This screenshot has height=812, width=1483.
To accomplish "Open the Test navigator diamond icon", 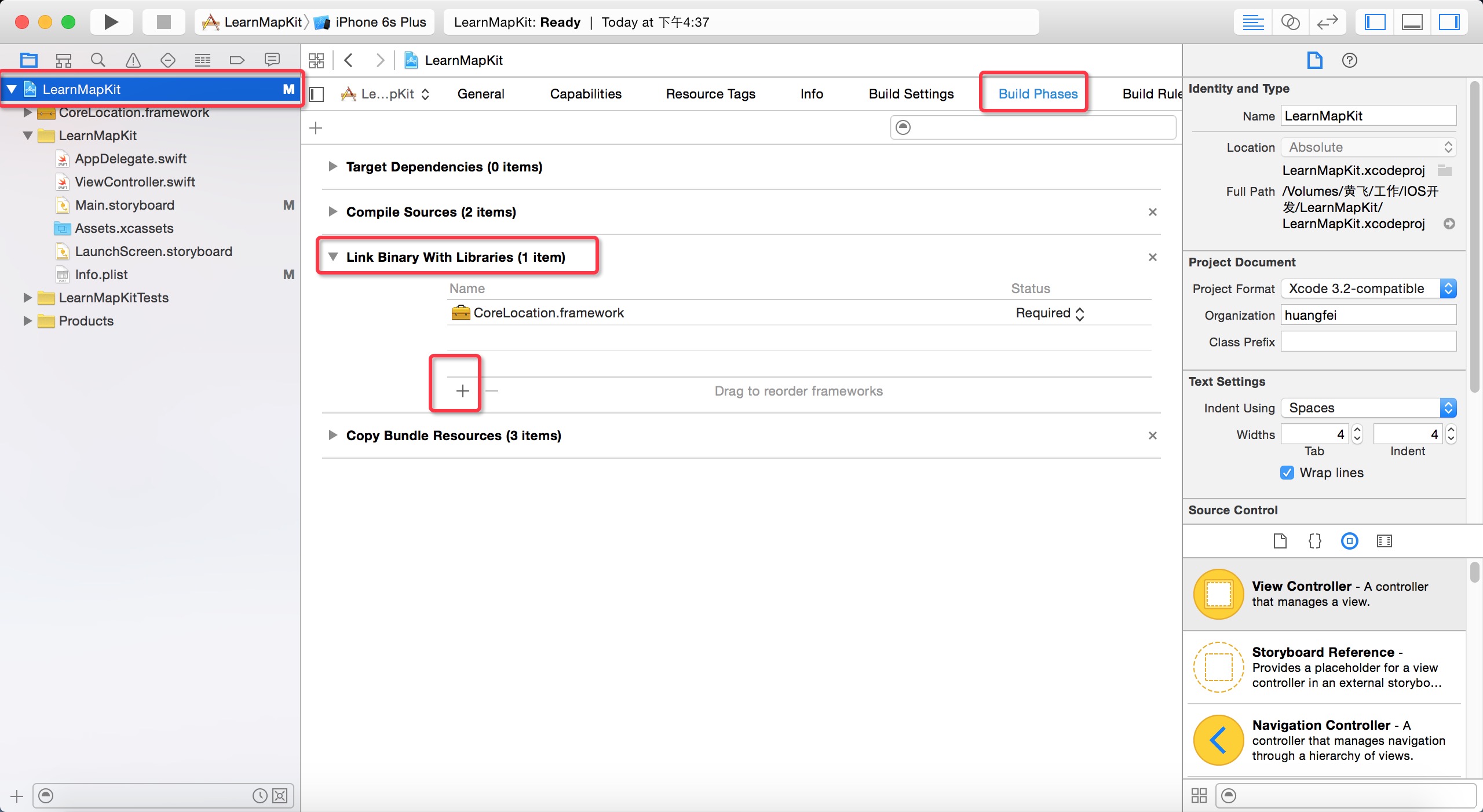I will (168, 60).
